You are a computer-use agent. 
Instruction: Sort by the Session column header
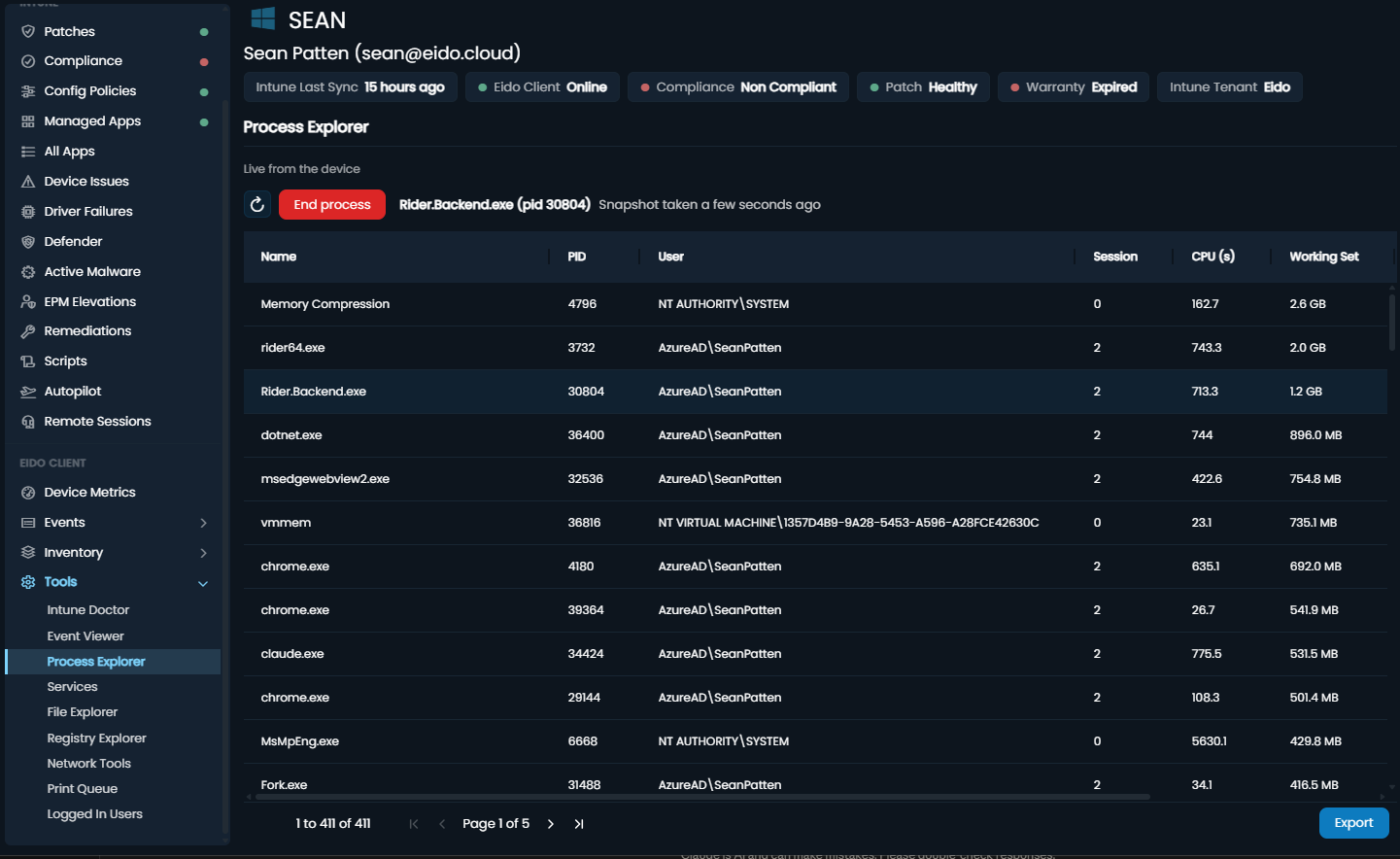[1115, 257]
